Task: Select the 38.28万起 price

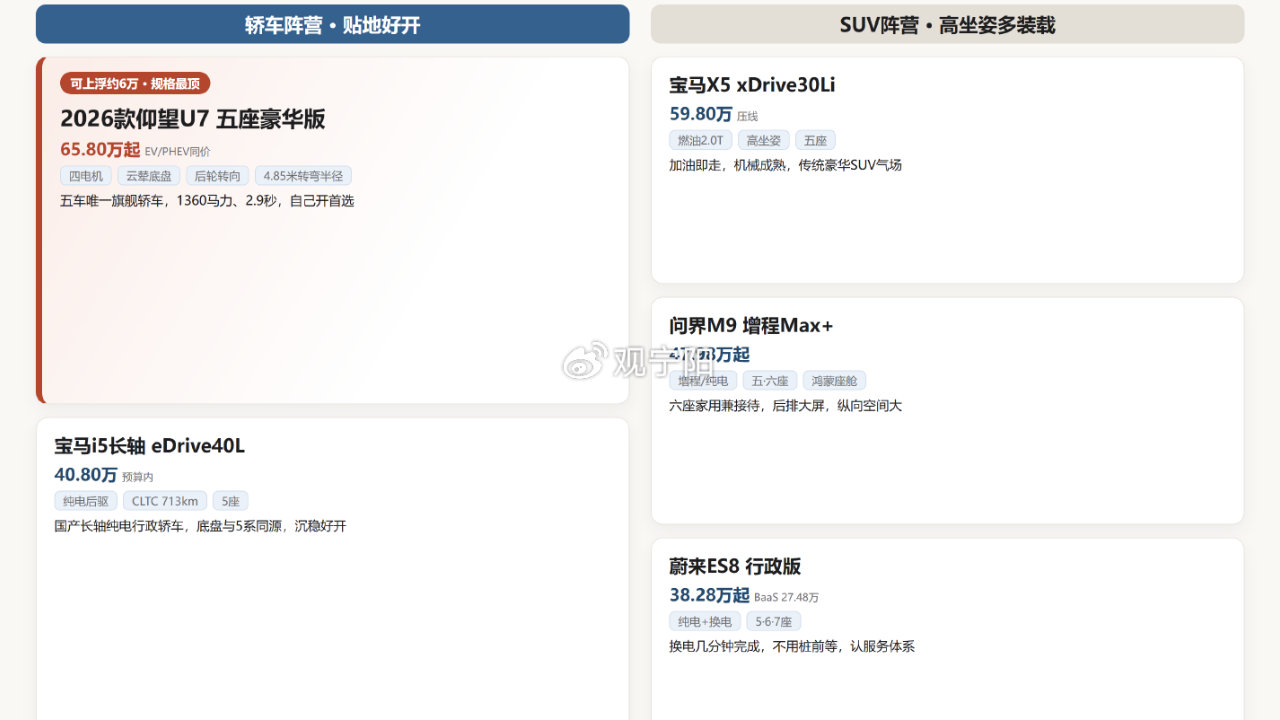Action: (x=709, y=595)
